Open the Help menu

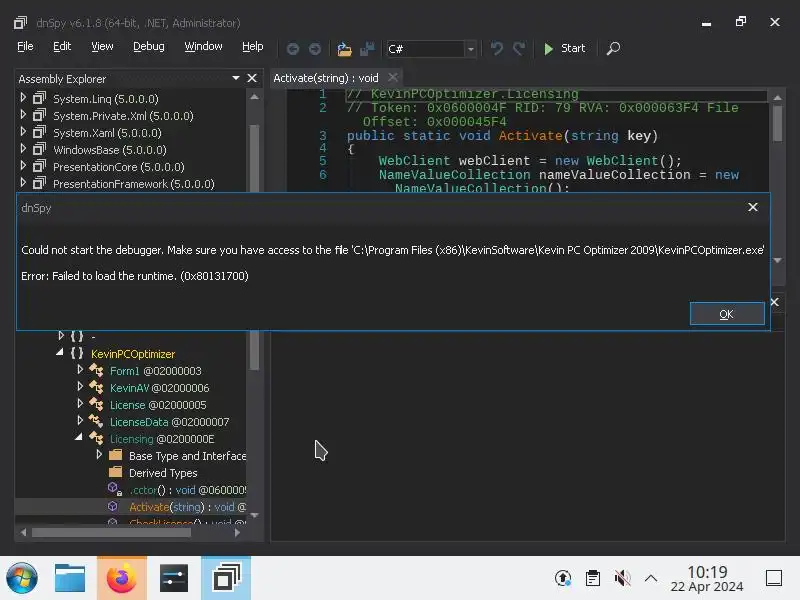253,46
